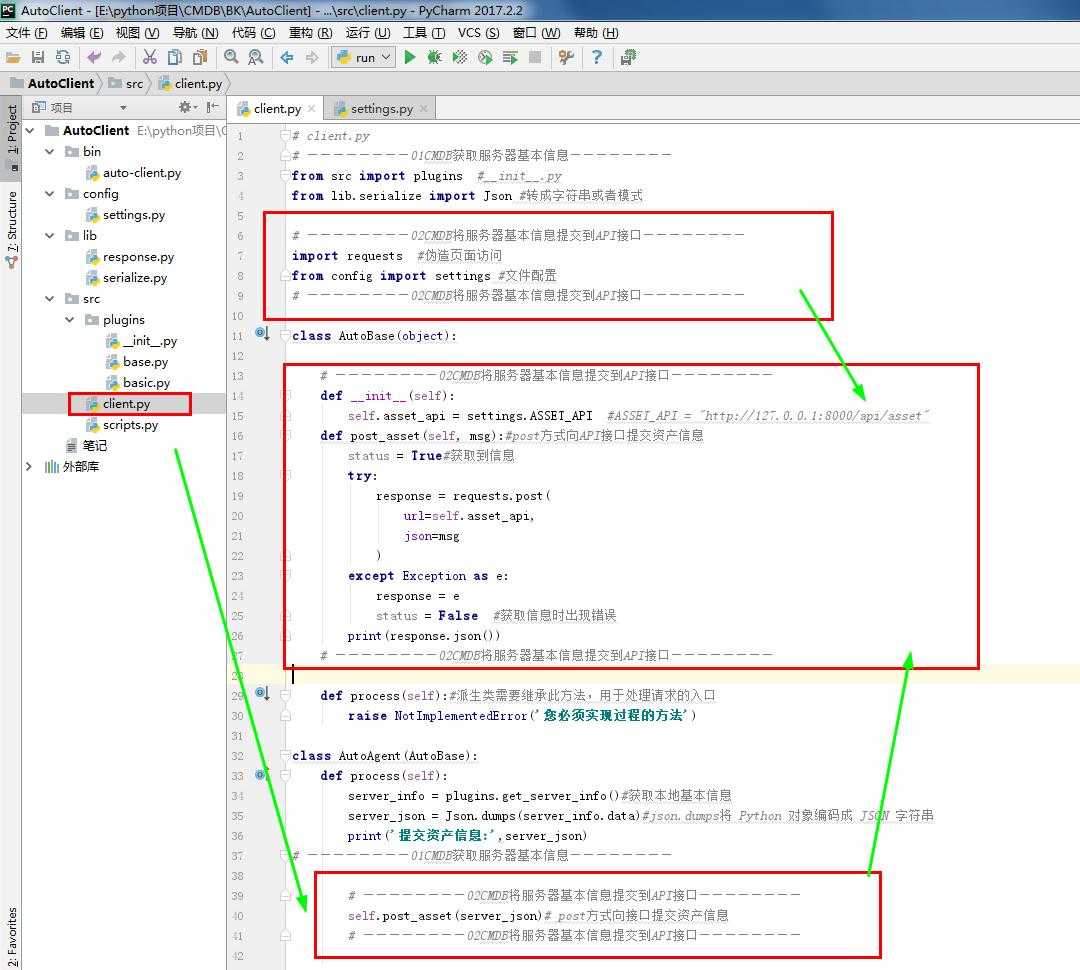Close the client.py editor tab
This screenshot has height=970, width=1080.
tap(312, 109)
